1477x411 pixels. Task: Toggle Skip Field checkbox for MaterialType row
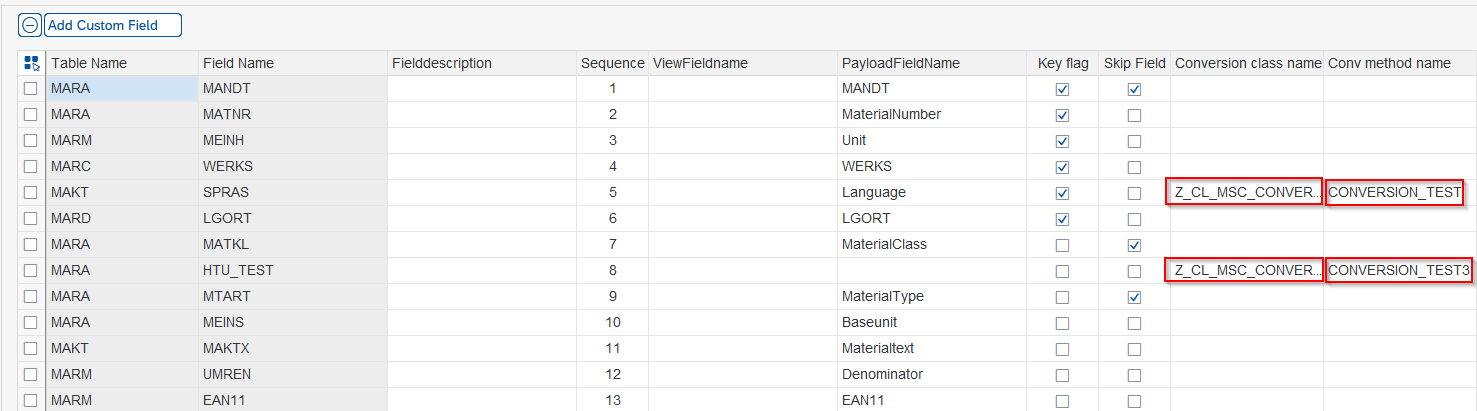(1134, 297)
